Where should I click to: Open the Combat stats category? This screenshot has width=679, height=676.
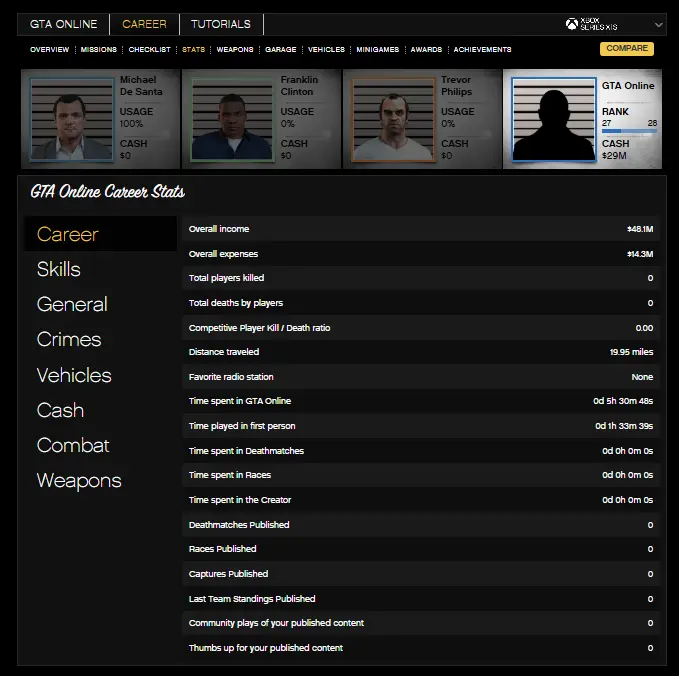pyautogui.click(x=73, y=445)
